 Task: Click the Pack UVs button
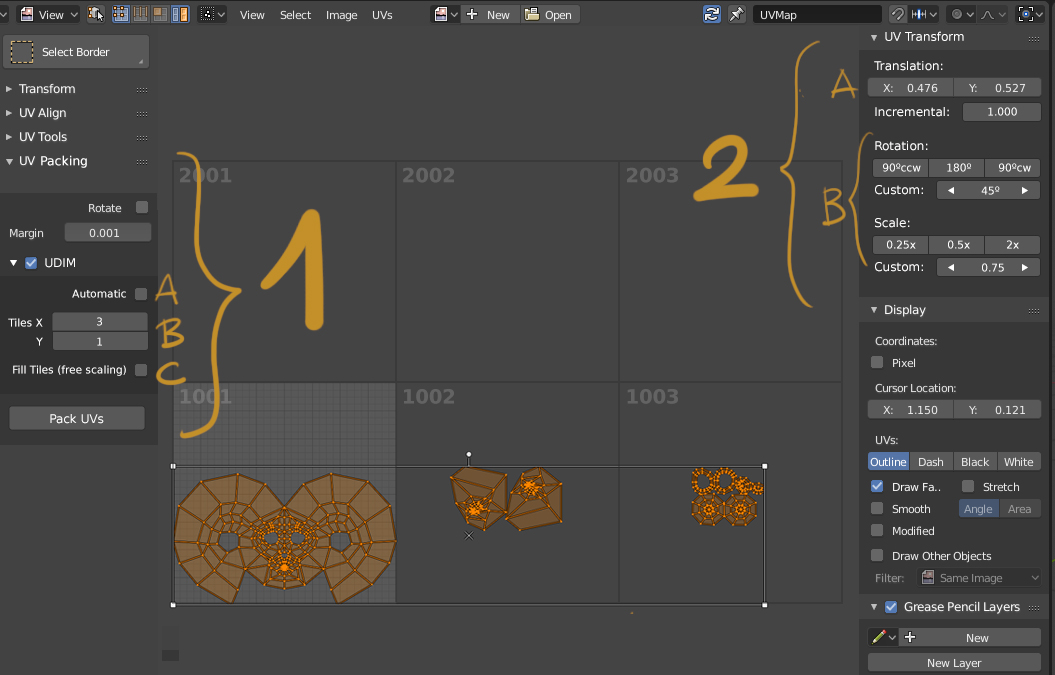click(x=77, y=419)
